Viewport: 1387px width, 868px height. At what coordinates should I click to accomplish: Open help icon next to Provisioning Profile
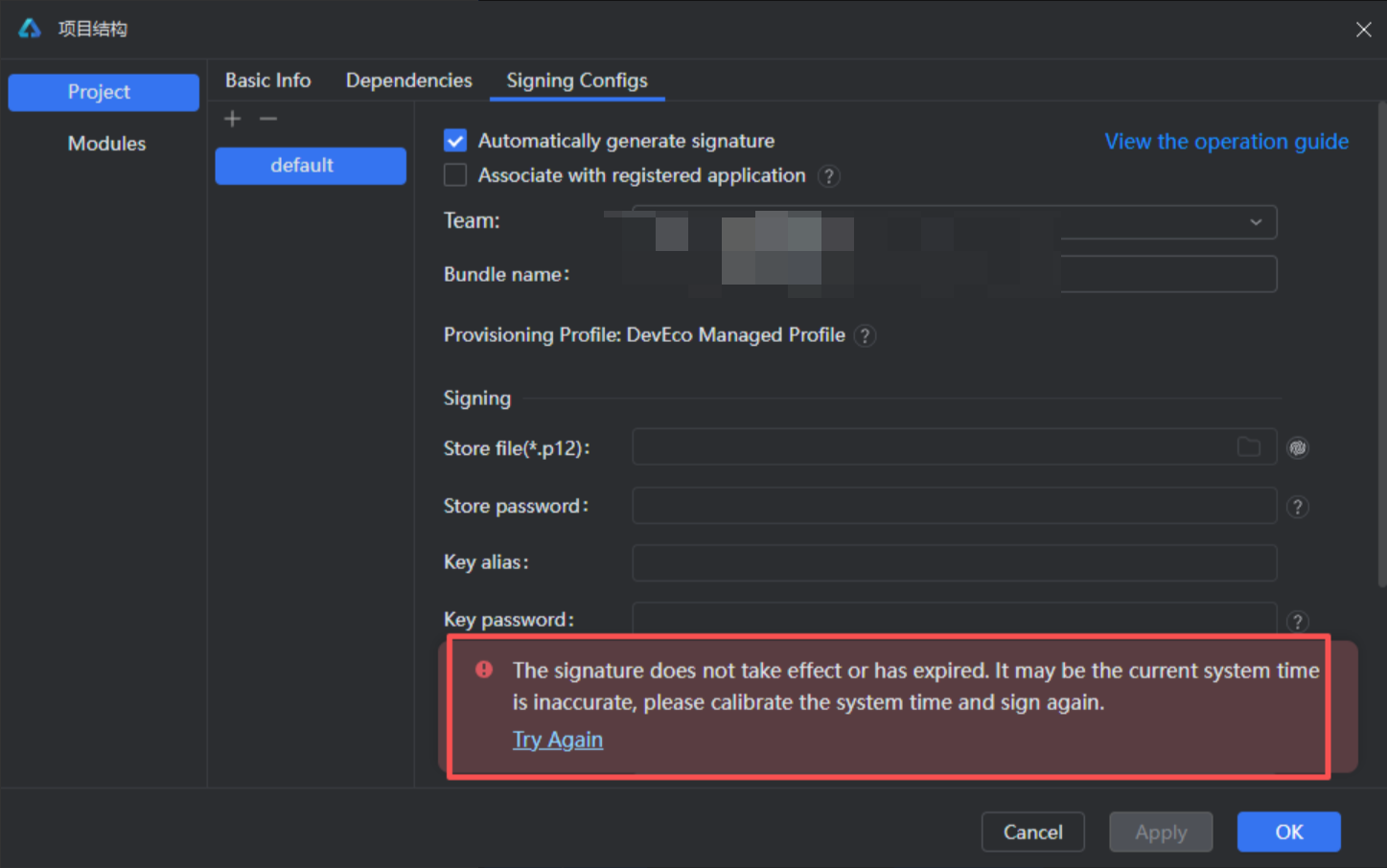[865, 336]
